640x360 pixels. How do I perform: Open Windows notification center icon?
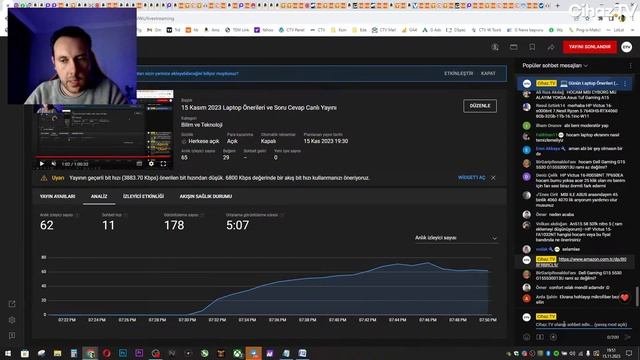[629, 353]
